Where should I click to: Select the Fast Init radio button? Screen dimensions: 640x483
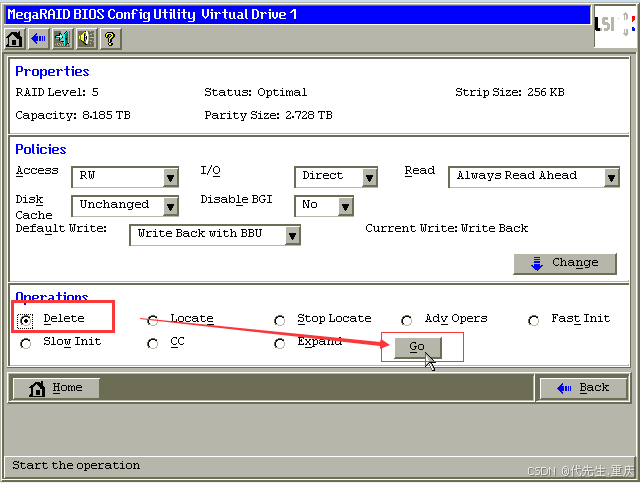click(533, 321)
